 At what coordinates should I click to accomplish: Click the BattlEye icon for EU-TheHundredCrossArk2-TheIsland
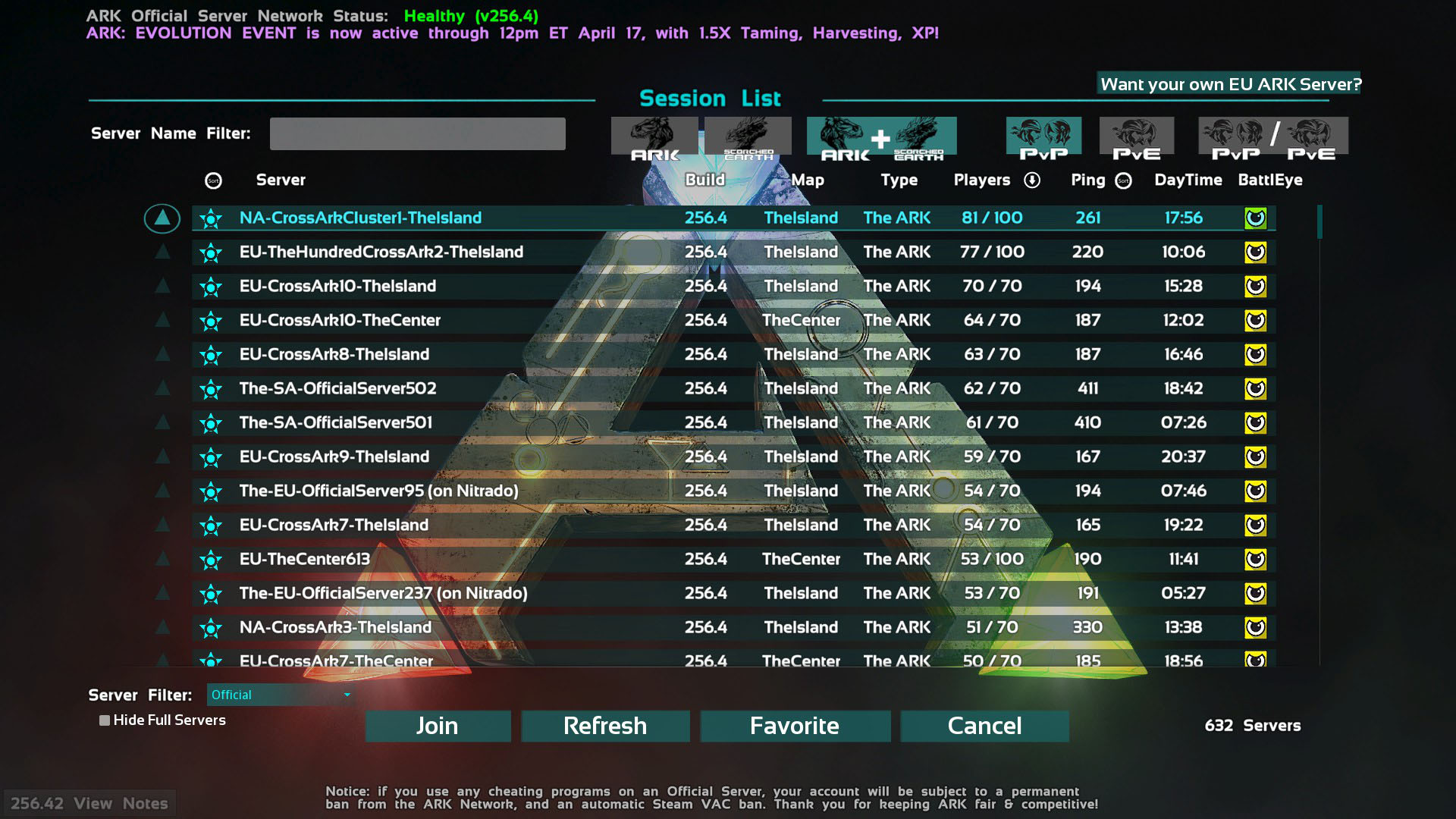tap(1256, 253)
